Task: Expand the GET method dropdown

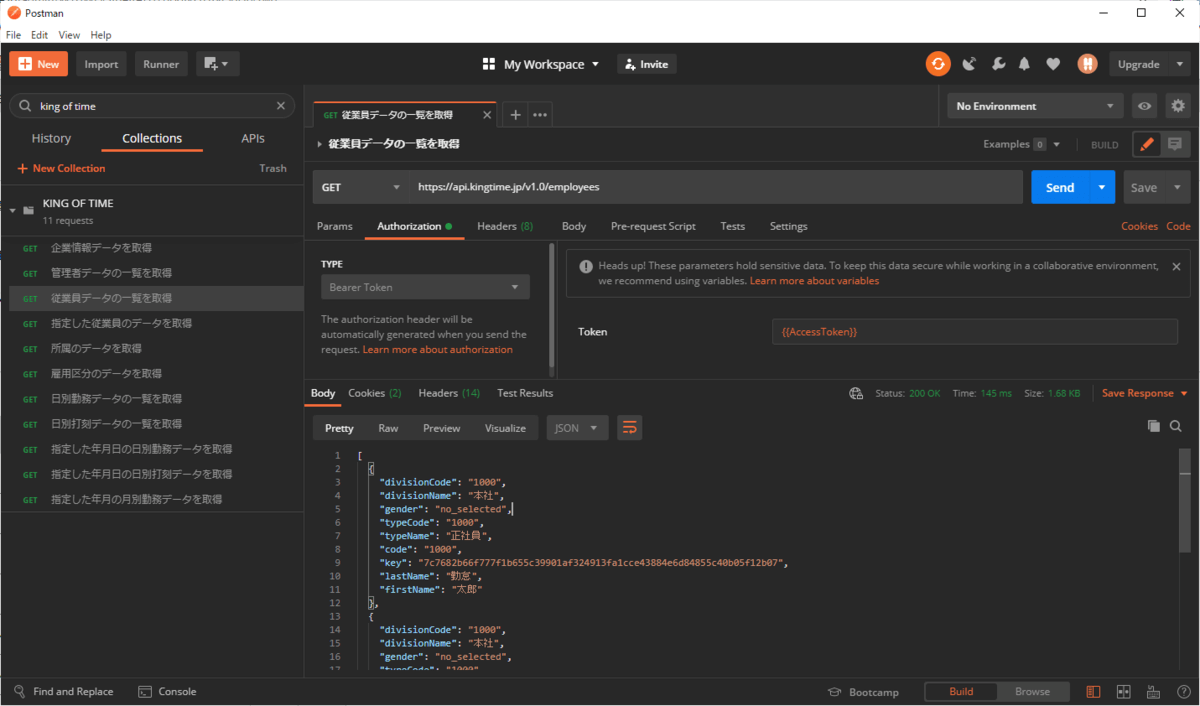Action: [x=361, y=187]
